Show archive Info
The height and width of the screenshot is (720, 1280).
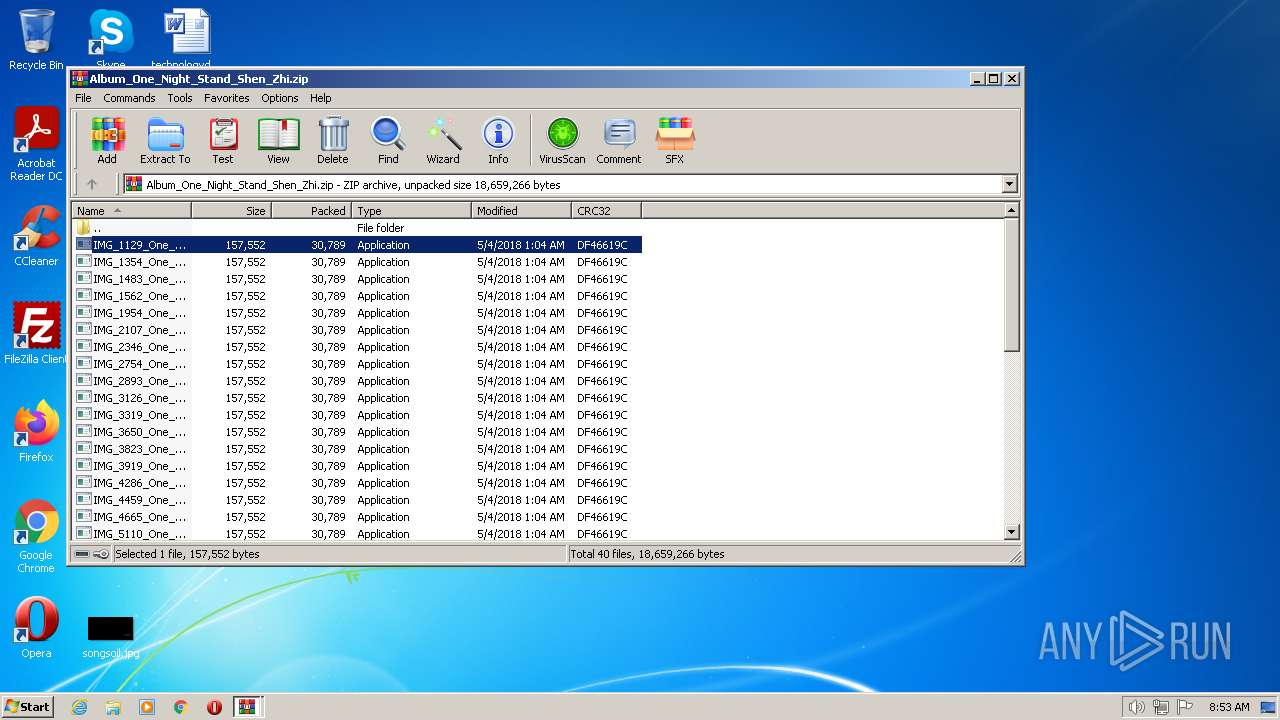pyautogui.click(x=498, y=140)
